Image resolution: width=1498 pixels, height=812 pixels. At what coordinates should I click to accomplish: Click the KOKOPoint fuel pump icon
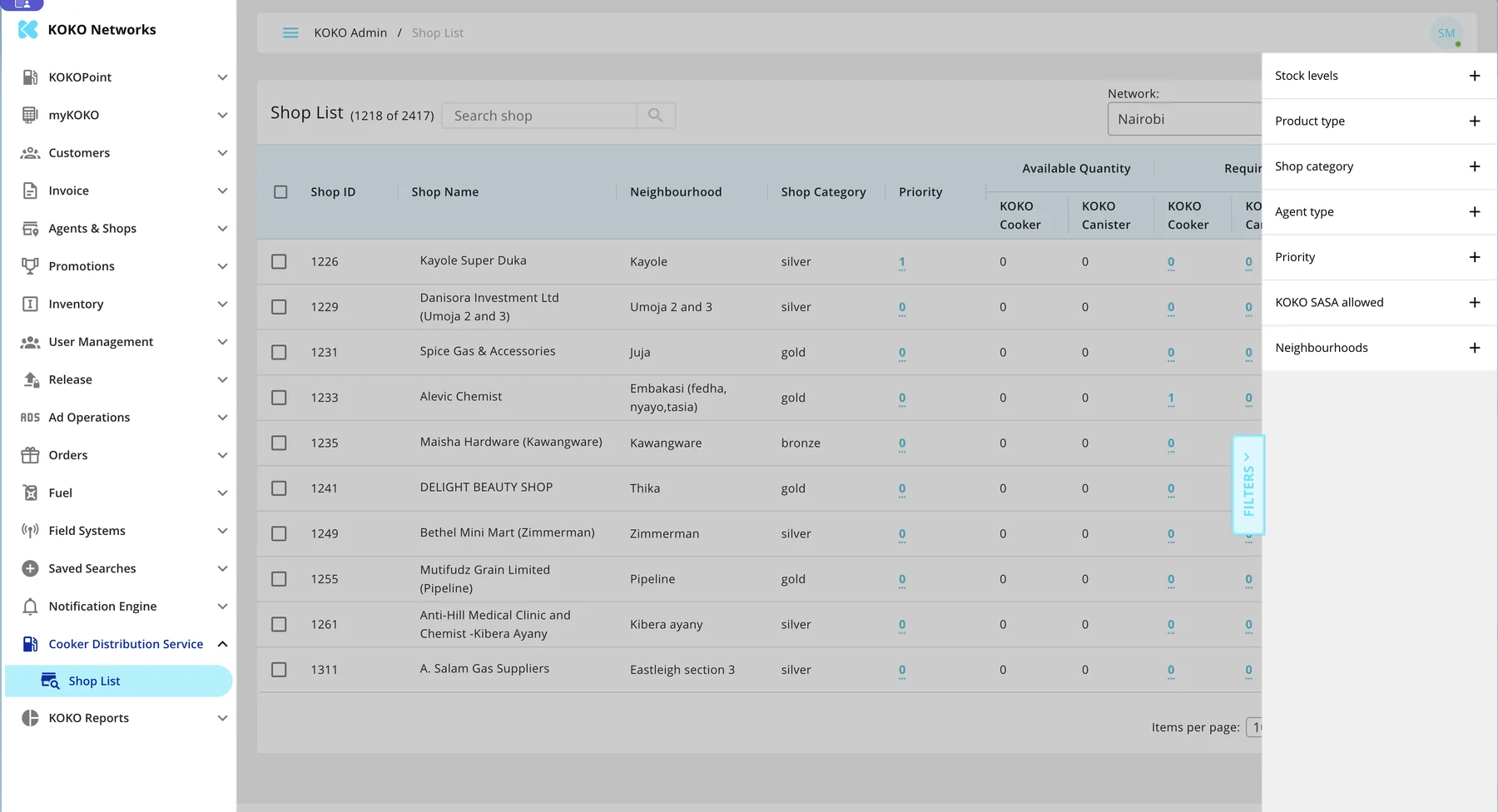point(30,77)
